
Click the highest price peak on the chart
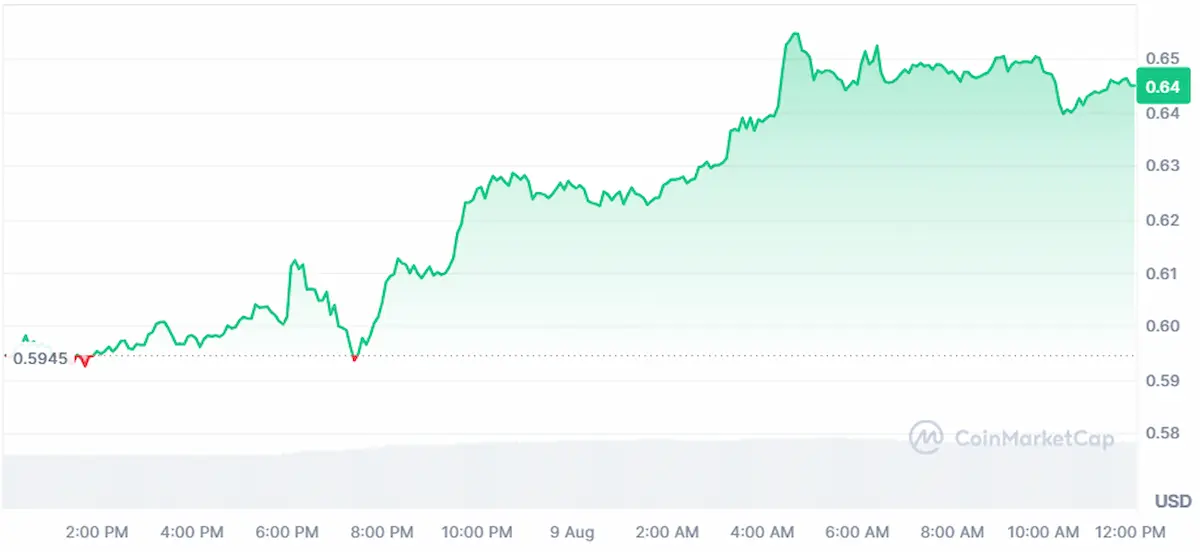(796, 34)
